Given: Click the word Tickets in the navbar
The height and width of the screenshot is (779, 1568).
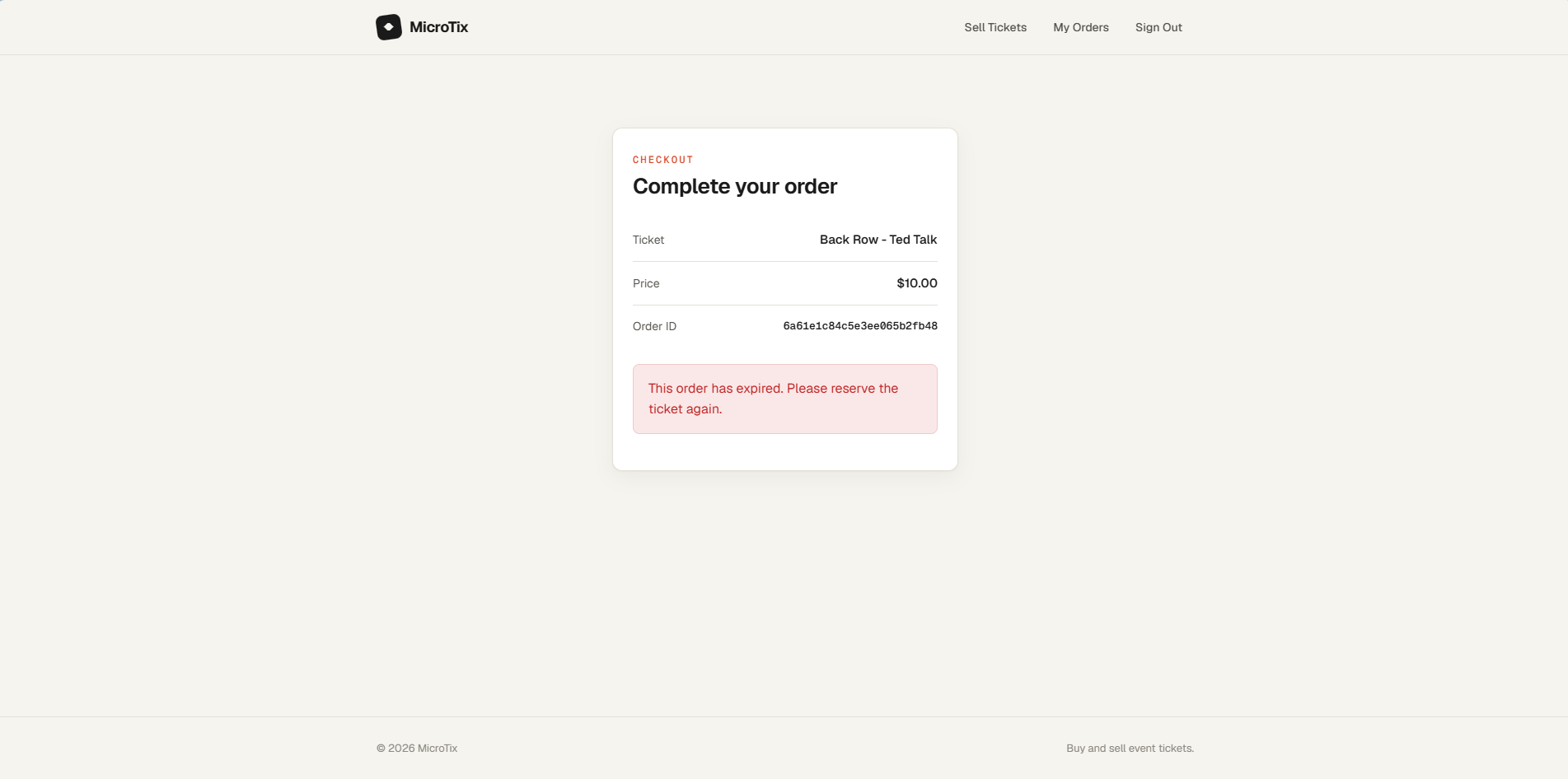Looking at the screenshot, I should tap(1008, 27).
